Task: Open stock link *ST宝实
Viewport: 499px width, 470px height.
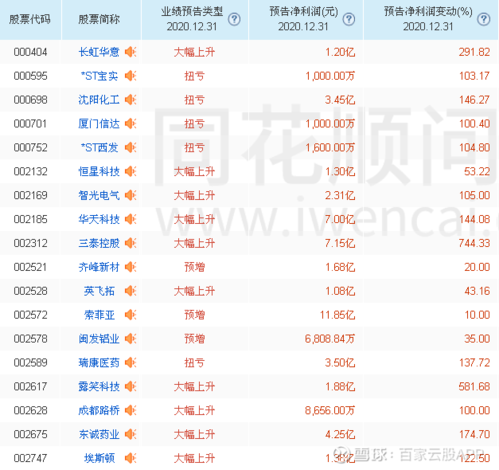Action: click(99, 76)
